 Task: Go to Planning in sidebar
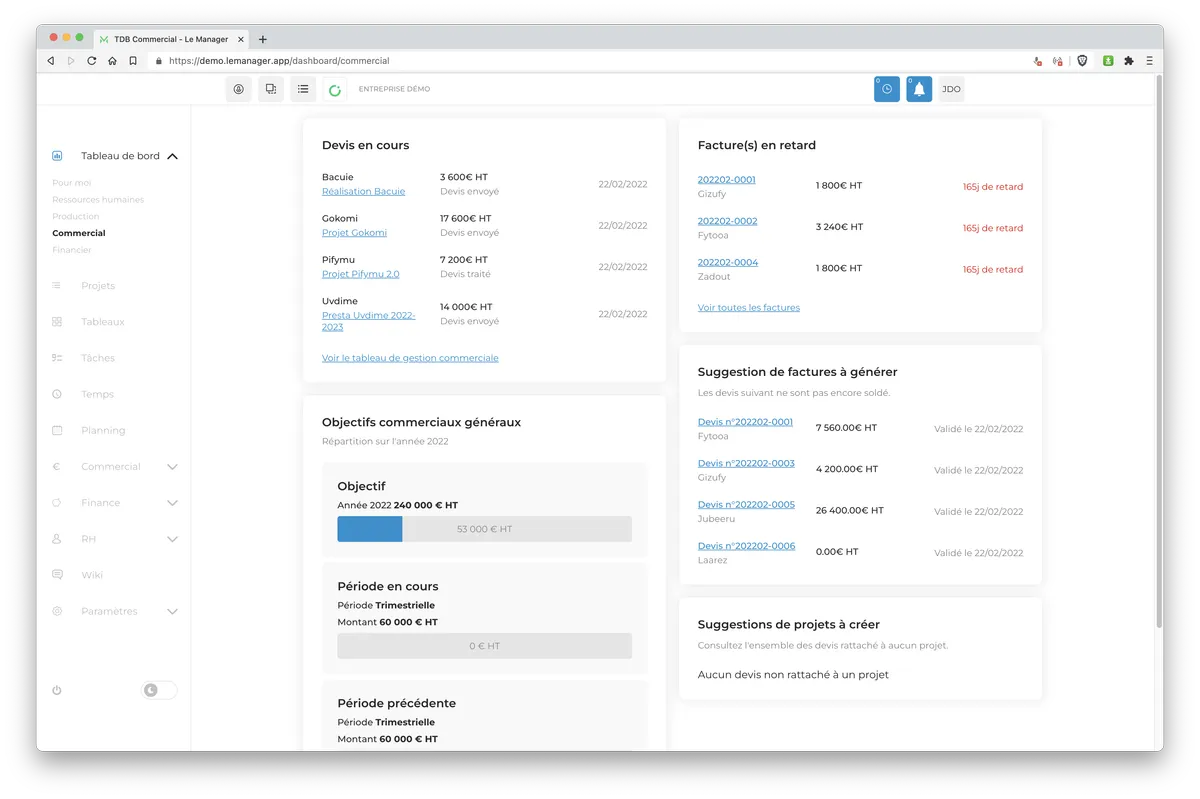(103, 430)
